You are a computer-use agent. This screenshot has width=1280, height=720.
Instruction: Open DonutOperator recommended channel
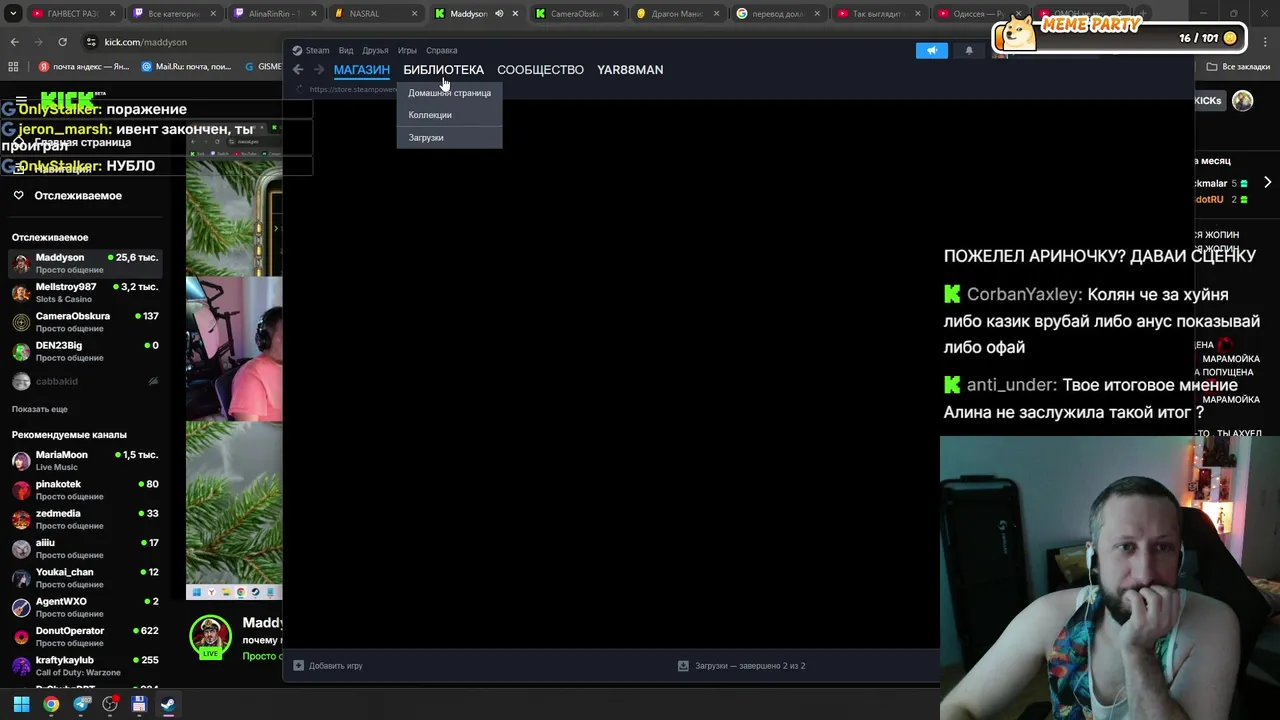[87, 636]
